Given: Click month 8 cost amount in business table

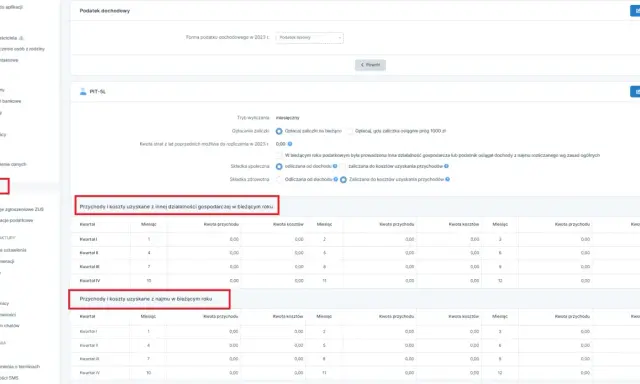Looking at the screenshot, I should [474, 266].
